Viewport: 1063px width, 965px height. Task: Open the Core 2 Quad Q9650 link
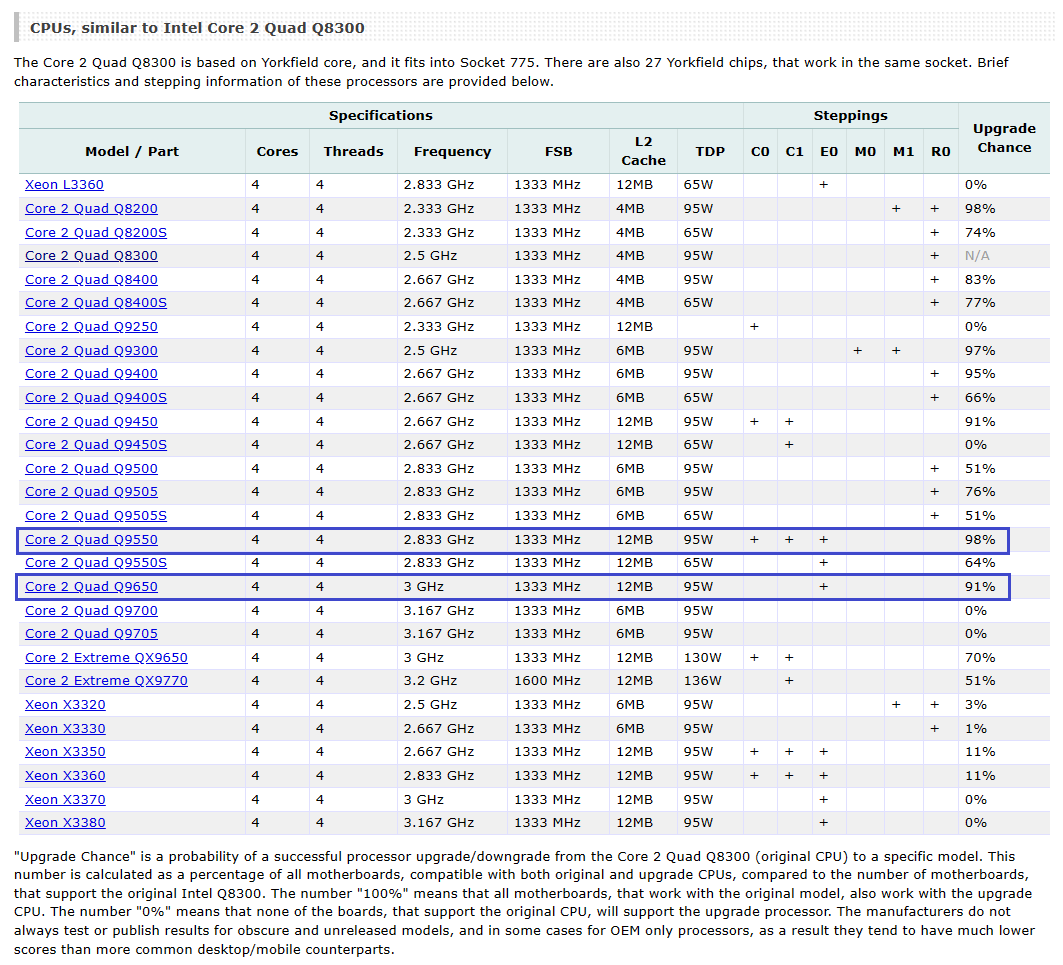coord(92,587)
